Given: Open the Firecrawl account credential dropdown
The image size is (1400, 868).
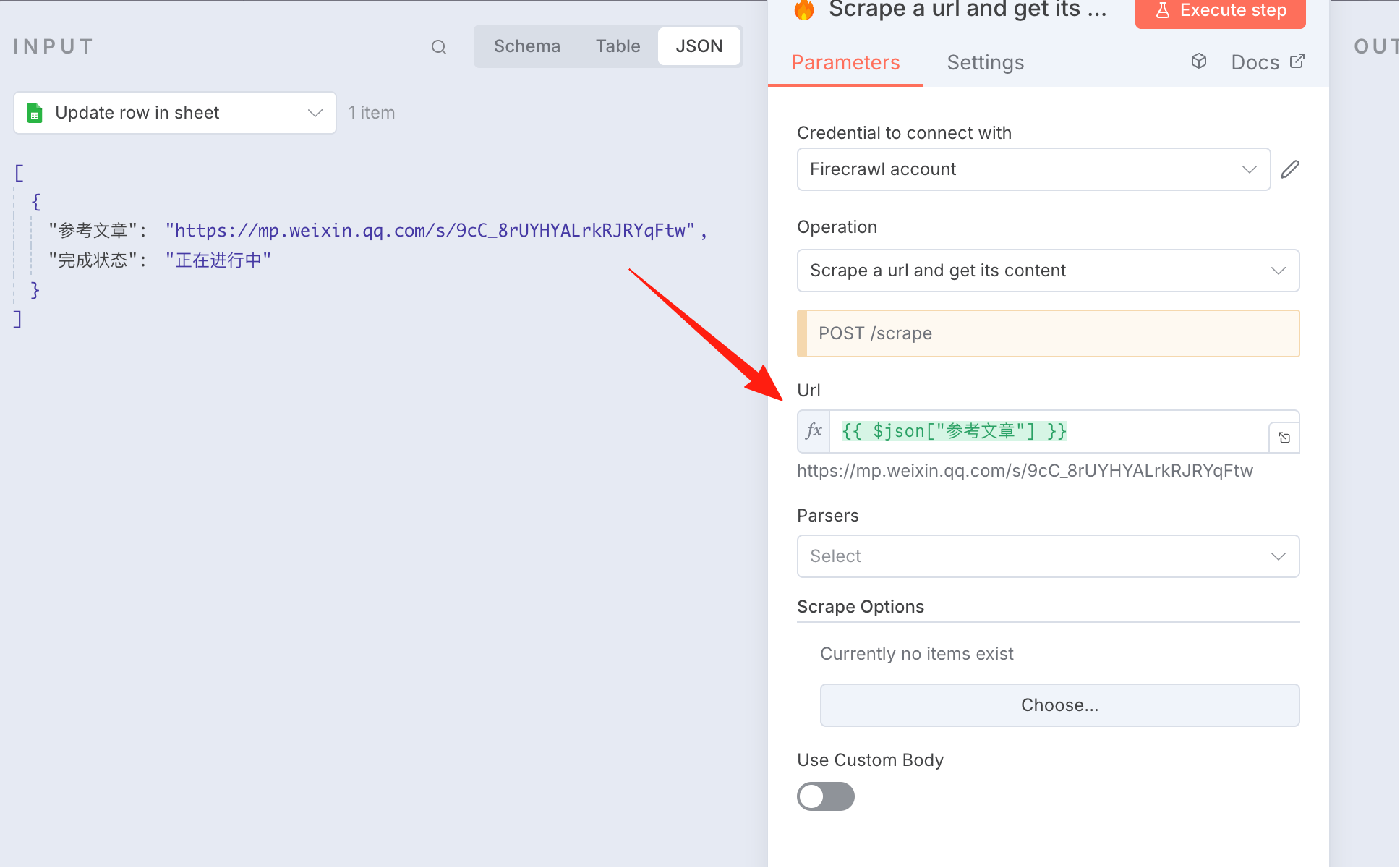Looking at the screenshot, I should (1033, 169).
